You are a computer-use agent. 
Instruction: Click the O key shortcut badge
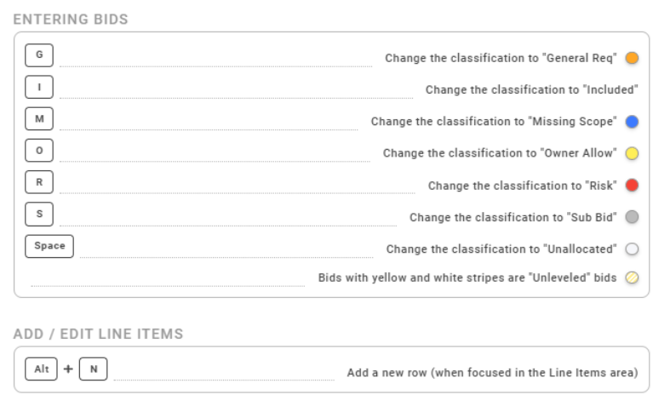point(39,150)
